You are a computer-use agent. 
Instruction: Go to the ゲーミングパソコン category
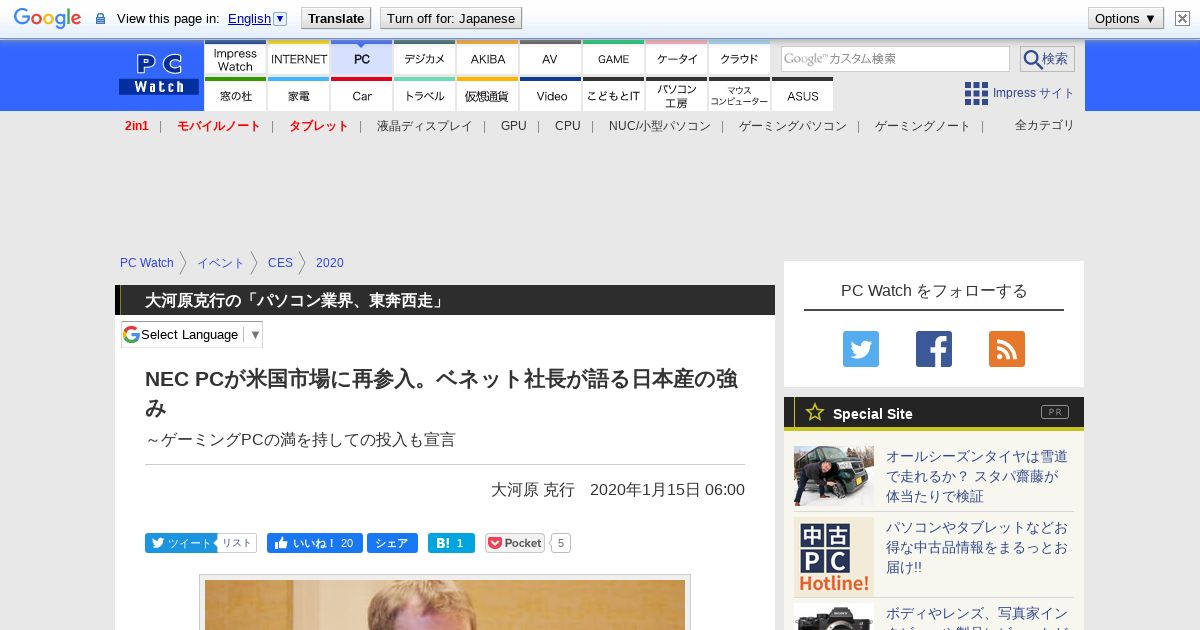click(x=793, y=126)
